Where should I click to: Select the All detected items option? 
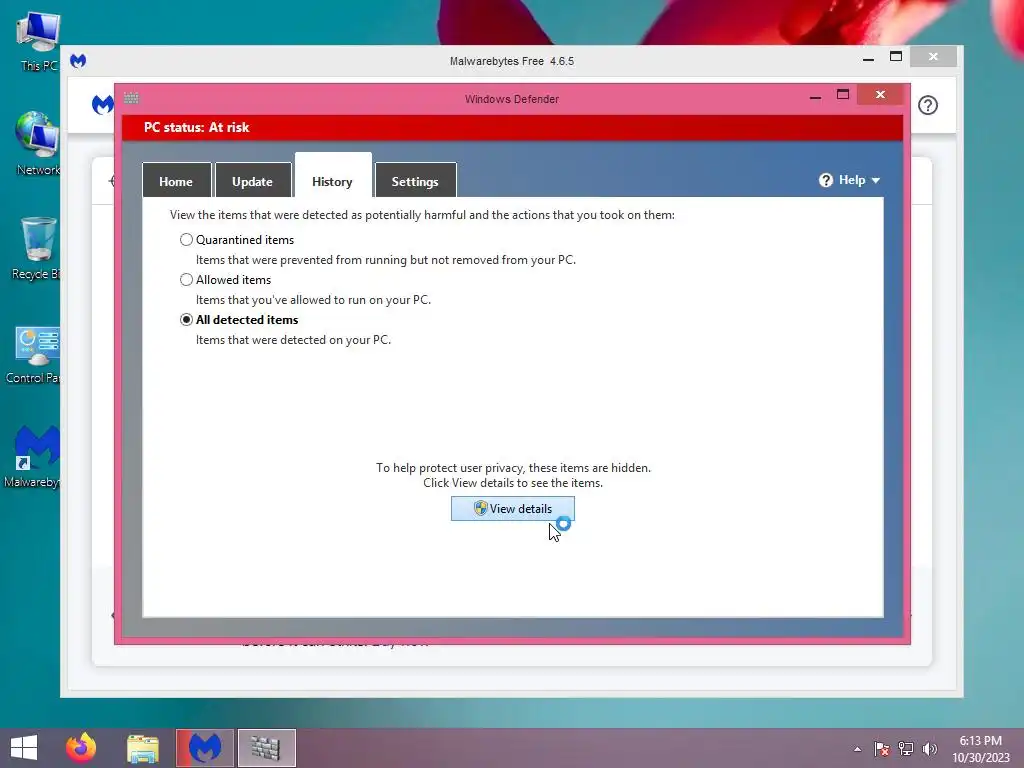[186, 319]
